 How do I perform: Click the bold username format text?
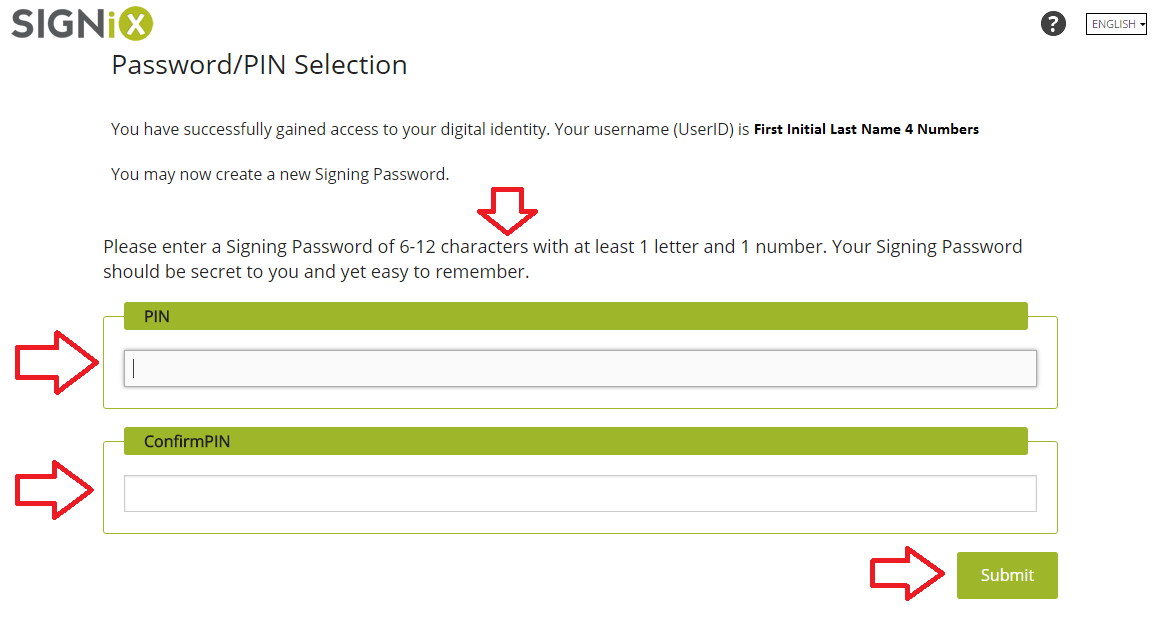[866, 129]
